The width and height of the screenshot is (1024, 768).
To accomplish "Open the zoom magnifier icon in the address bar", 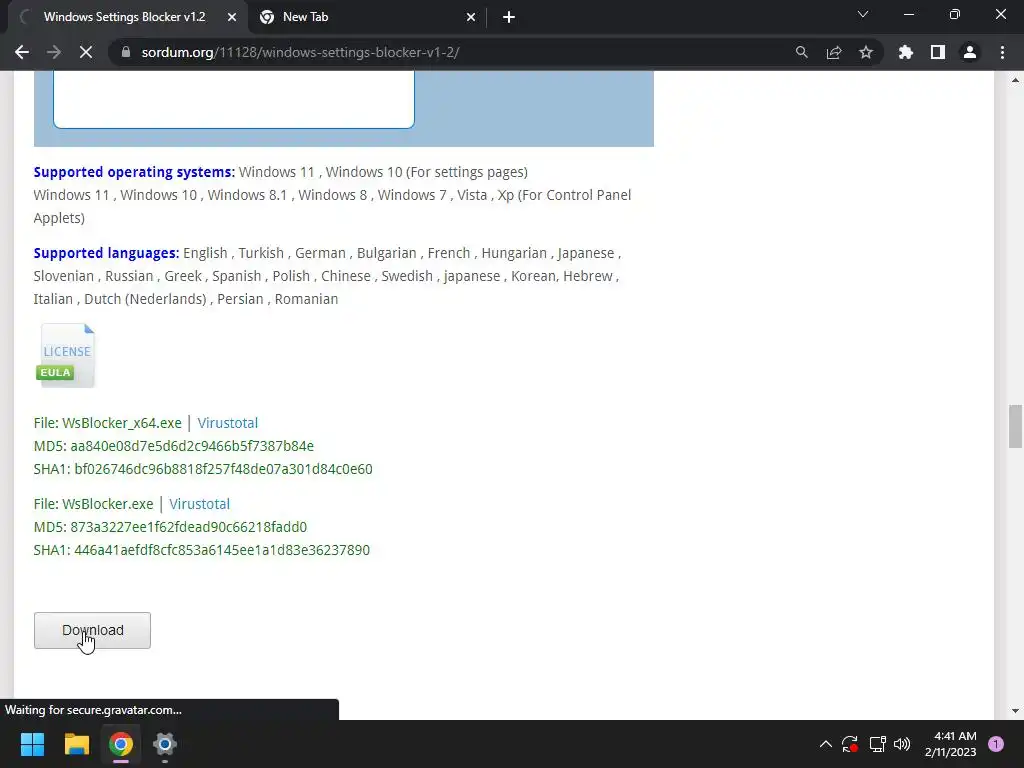I will click(801, 52).
